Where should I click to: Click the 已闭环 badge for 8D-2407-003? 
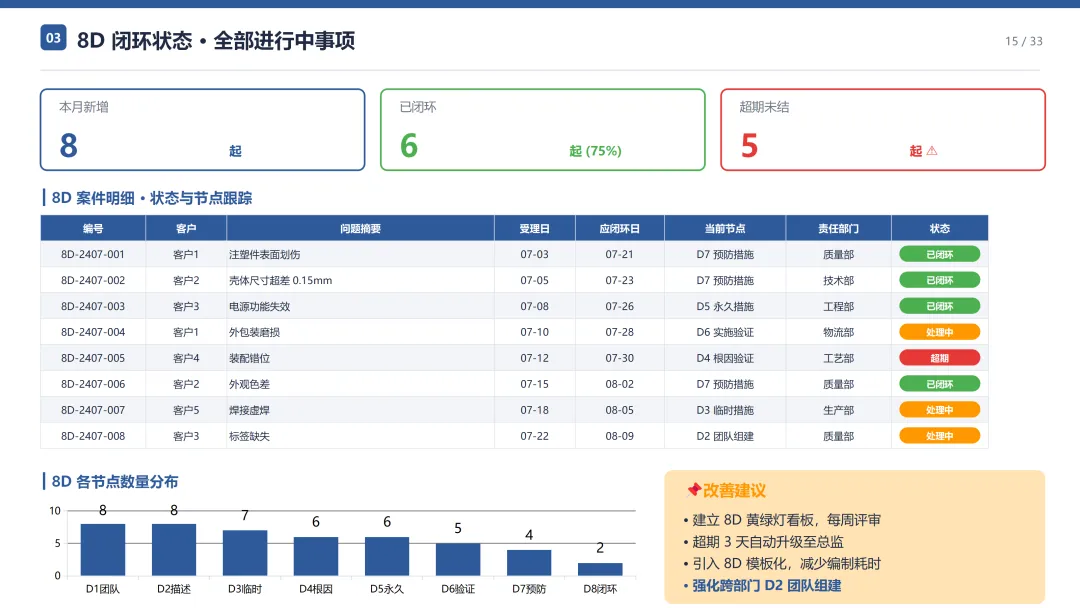(x=939, y=306)
